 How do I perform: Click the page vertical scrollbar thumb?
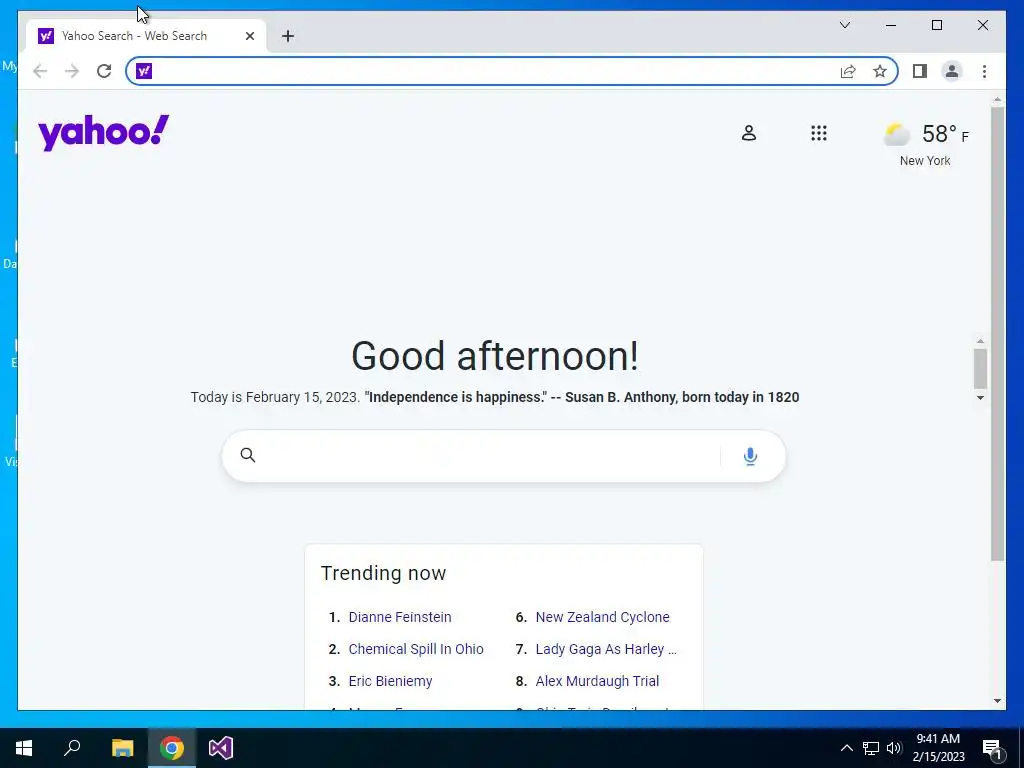point(997,333)
